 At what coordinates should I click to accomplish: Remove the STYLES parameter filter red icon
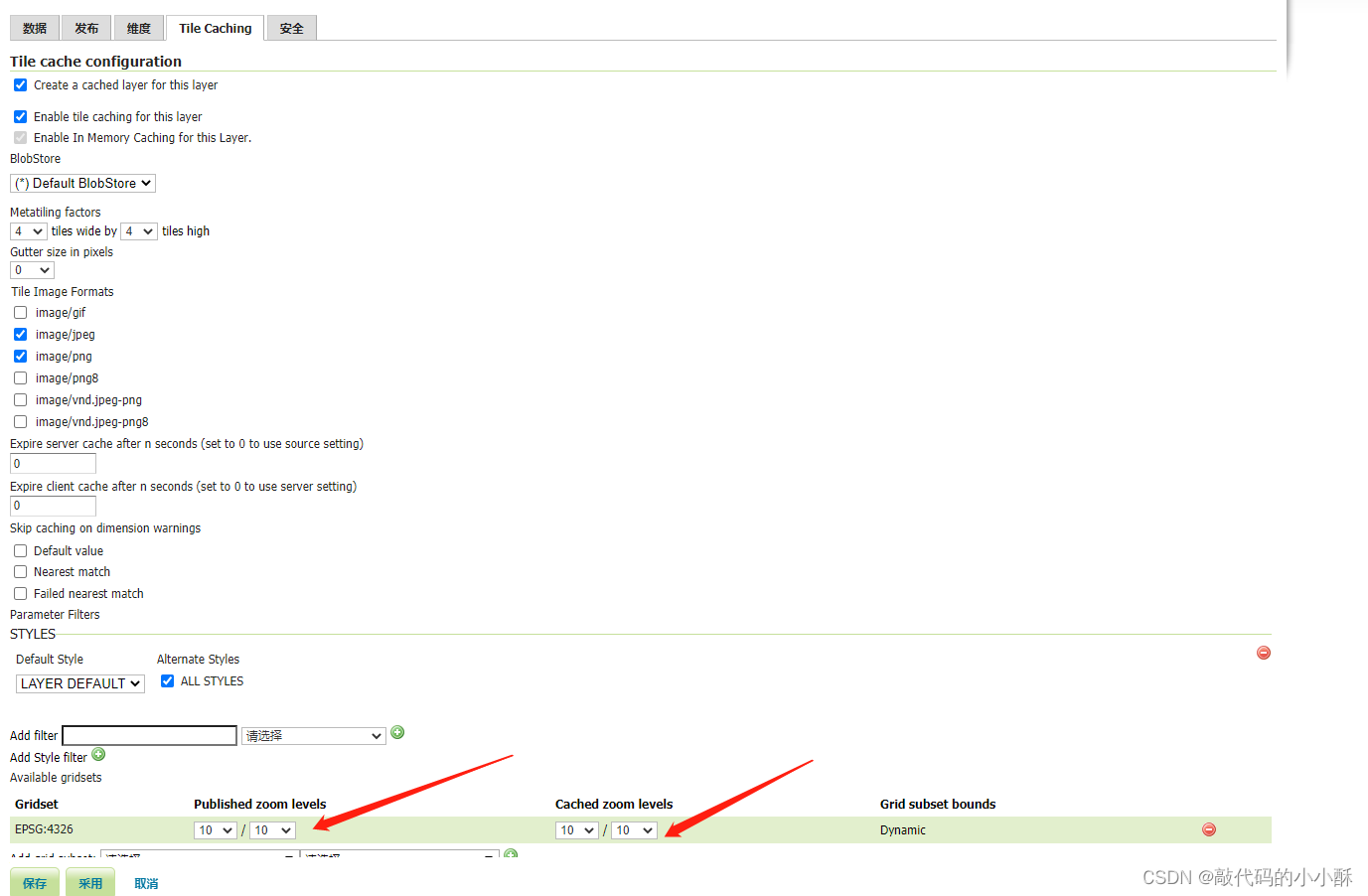pos(1264,653)
